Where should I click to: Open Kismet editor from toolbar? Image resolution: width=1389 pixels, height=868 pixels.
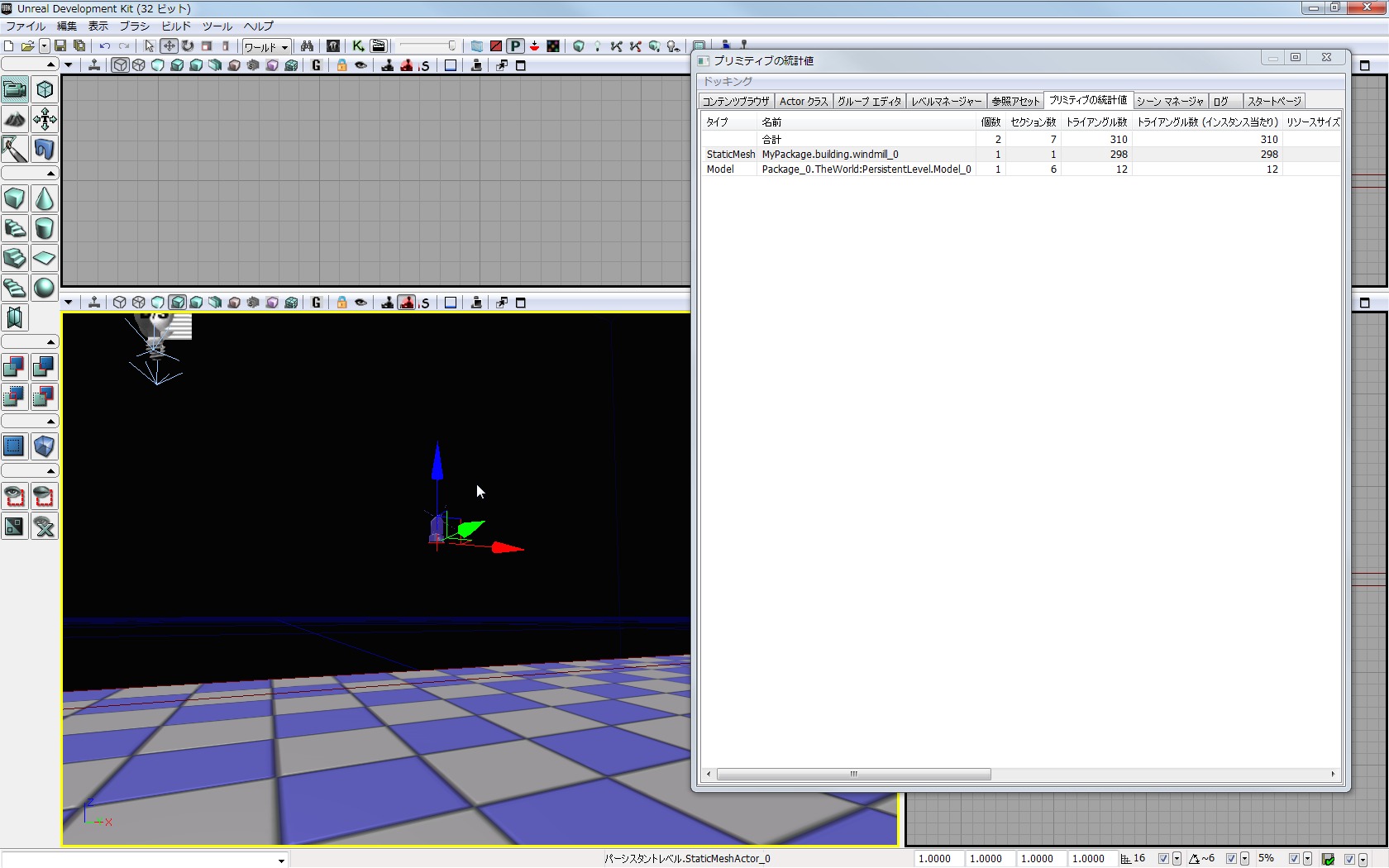pos(358,46)
